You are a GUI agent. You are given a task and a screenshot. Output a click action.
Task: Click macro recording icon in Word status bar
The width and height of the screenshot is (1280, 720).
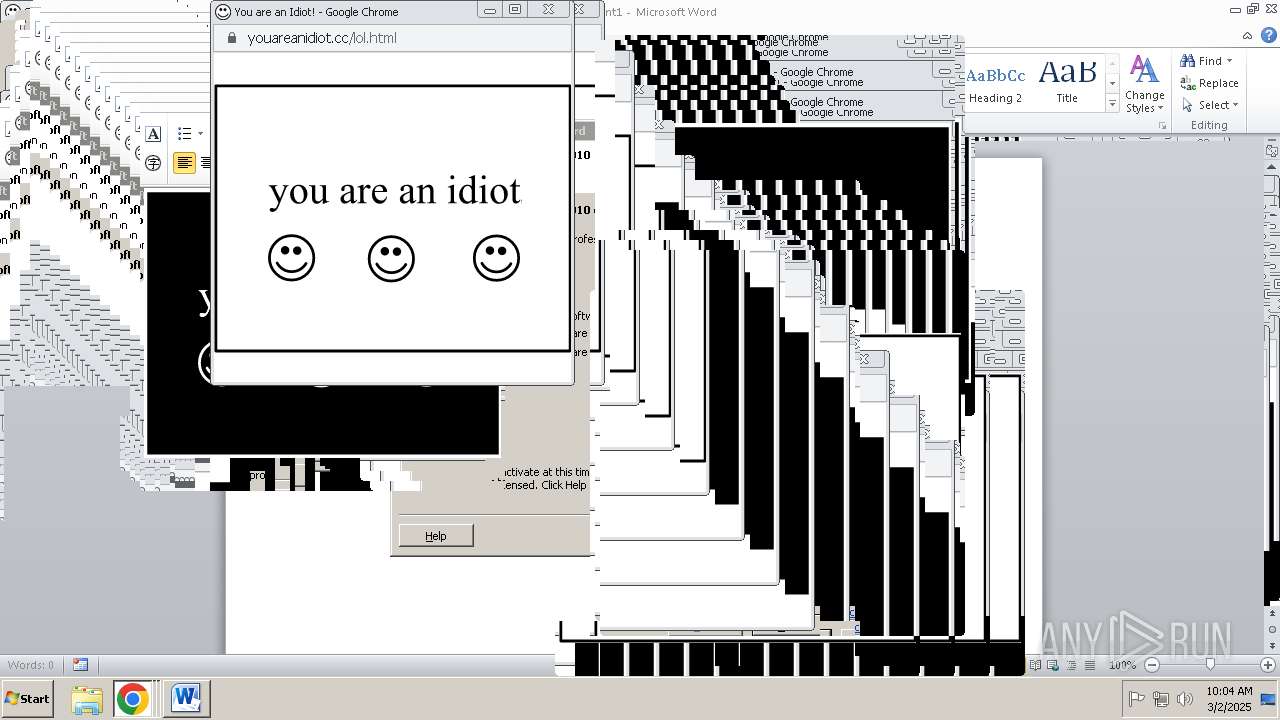(80, 665)
